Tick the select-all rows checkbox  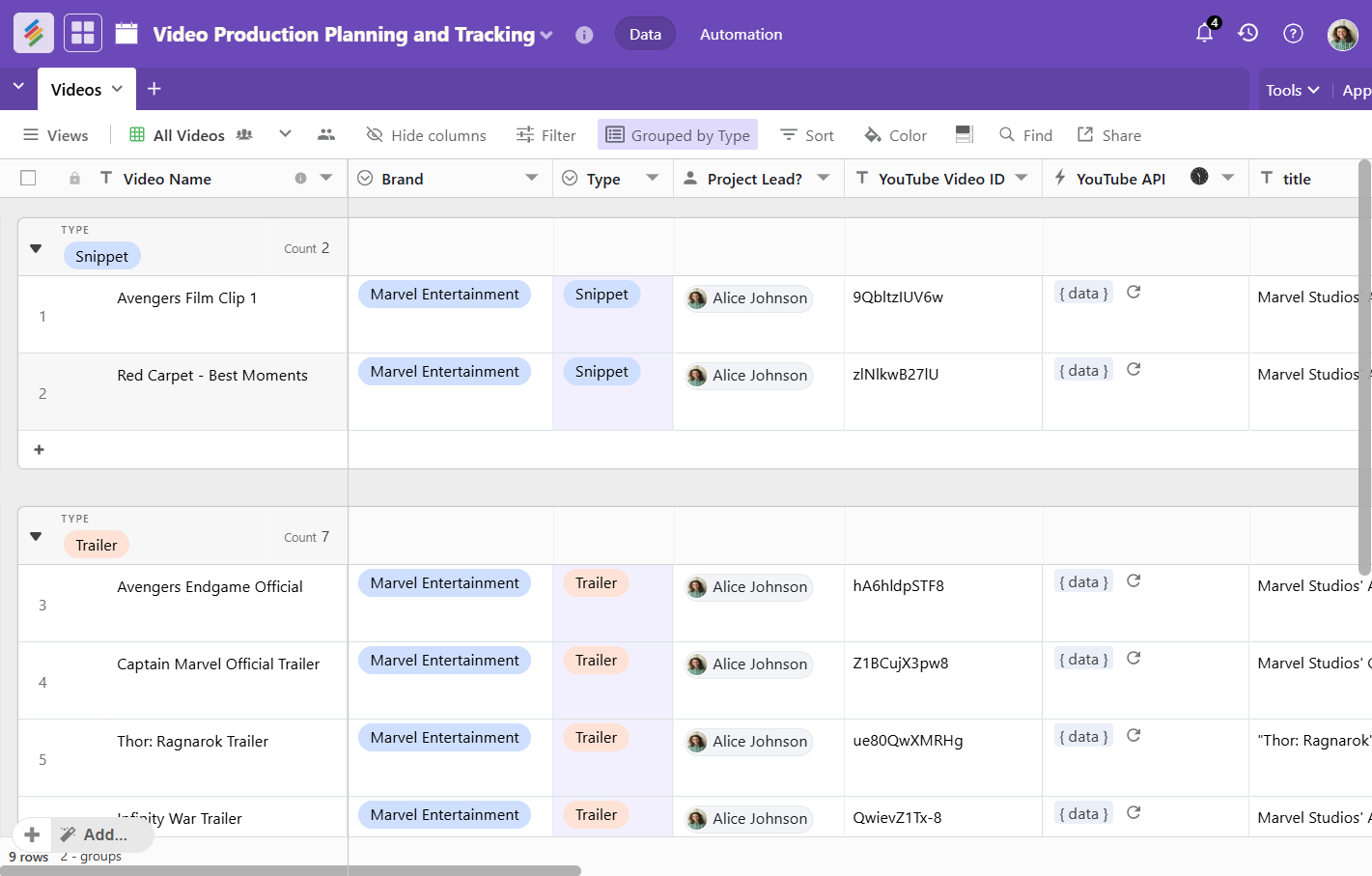click(x=28, y=179)
